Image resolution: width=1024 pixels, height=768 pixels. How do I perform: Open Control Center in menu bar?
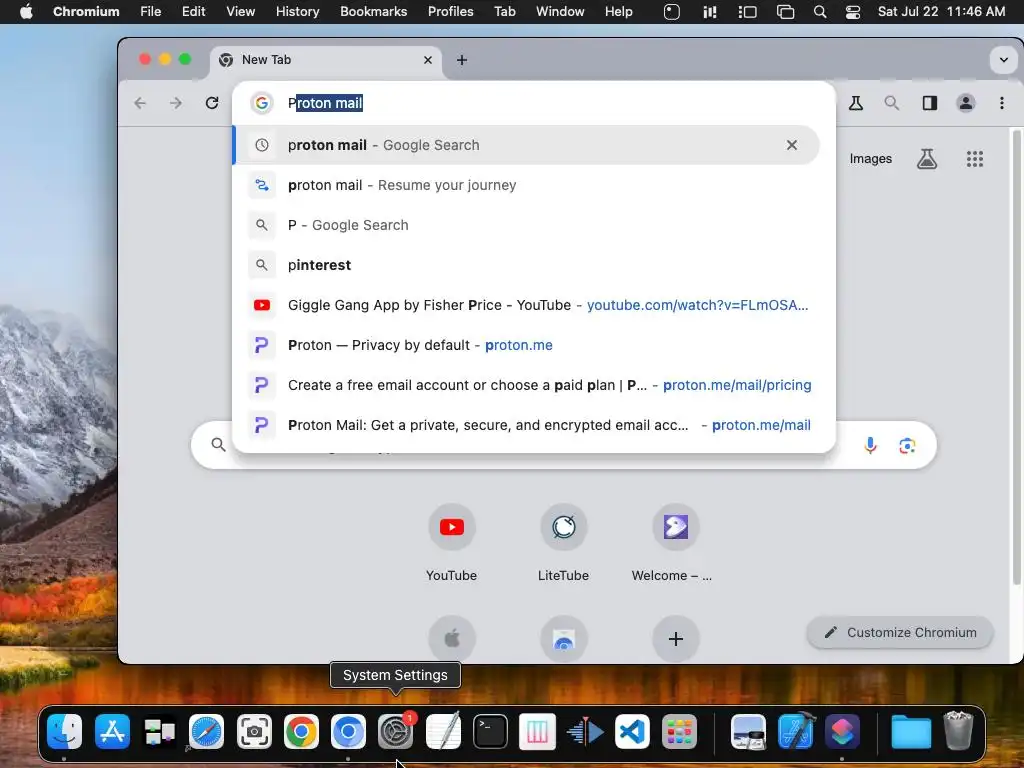tap(852, 12)
